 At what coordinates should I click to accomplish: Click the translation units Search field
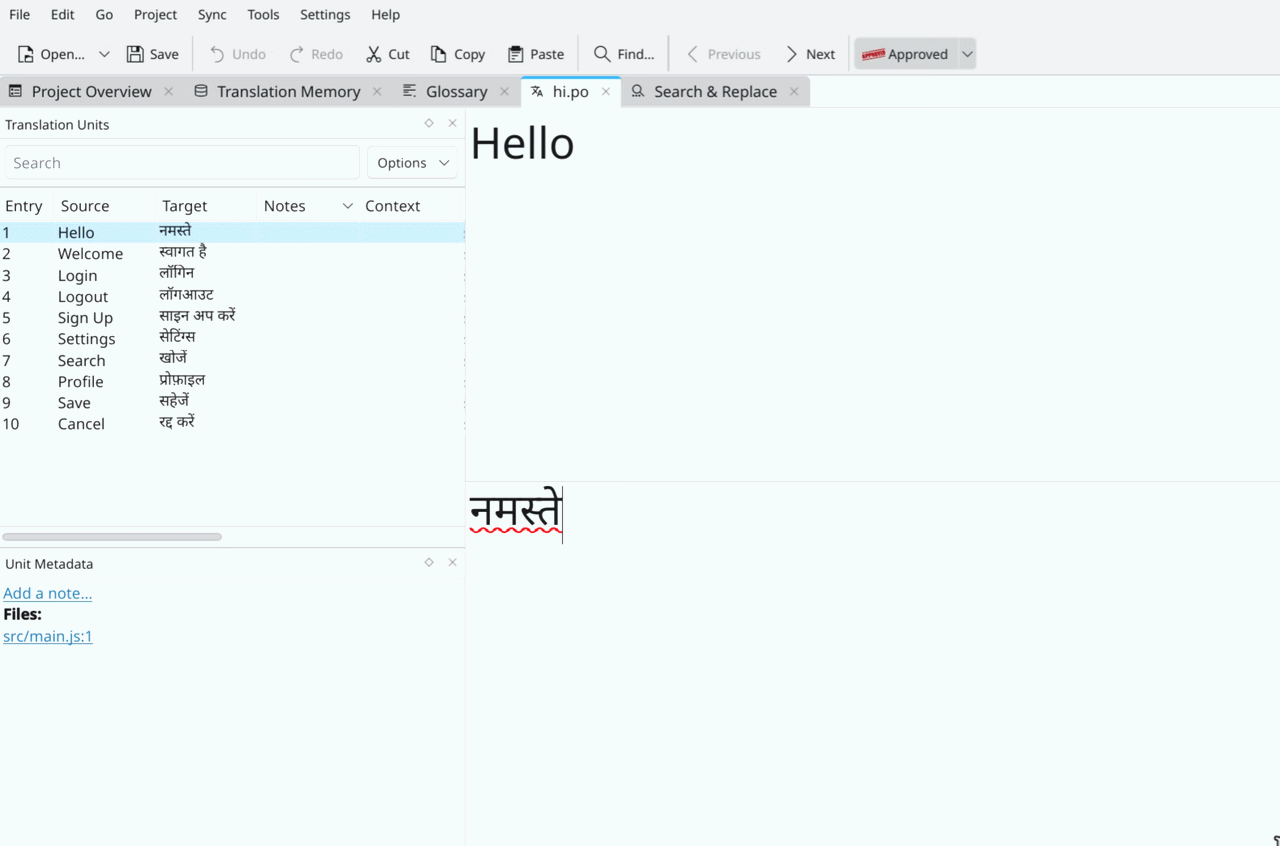tap(181, 163)
